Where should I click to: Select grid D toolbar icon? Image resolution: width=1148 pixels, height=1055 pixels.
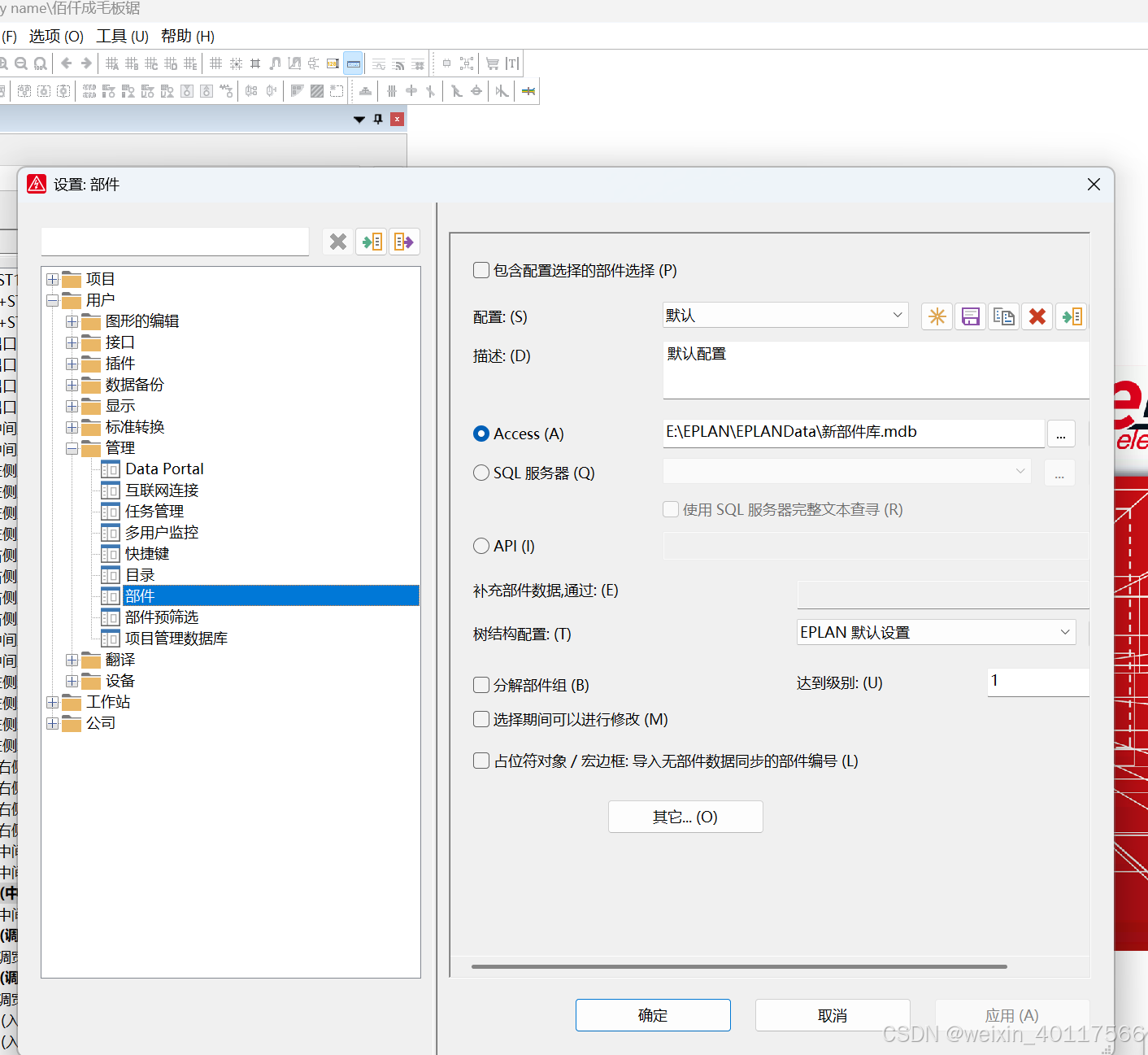click(x=171, y=63)
